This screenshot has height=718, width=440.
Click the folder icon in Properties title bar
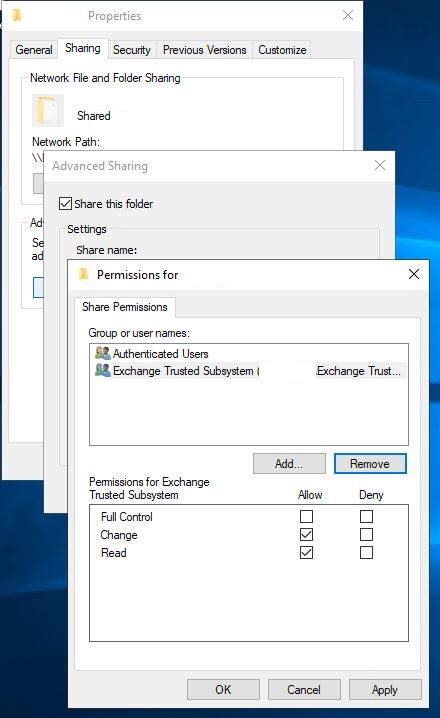click(x=17, y=16)
